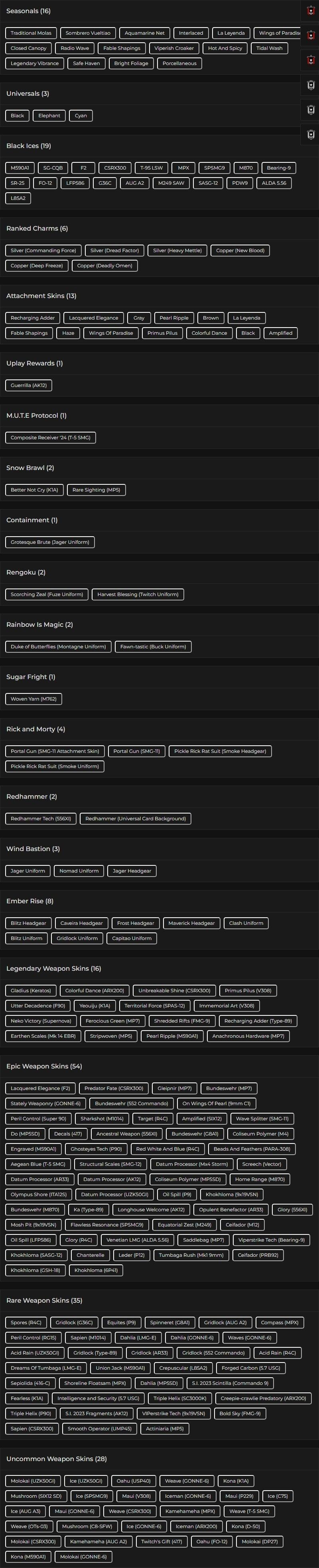Image resolution: width=319 pixels, height=1568 pixels.
Task: Click the Elephant universal skin tag
Action: coord(49,116)
